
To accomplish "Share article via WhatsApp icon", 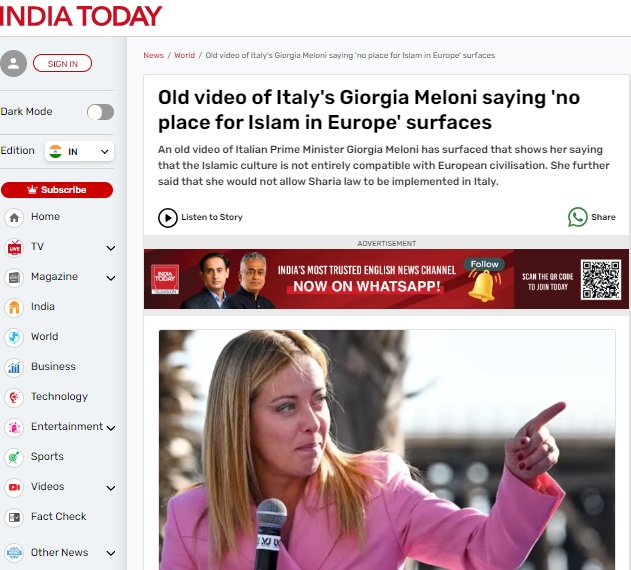I will coord(577,217).
